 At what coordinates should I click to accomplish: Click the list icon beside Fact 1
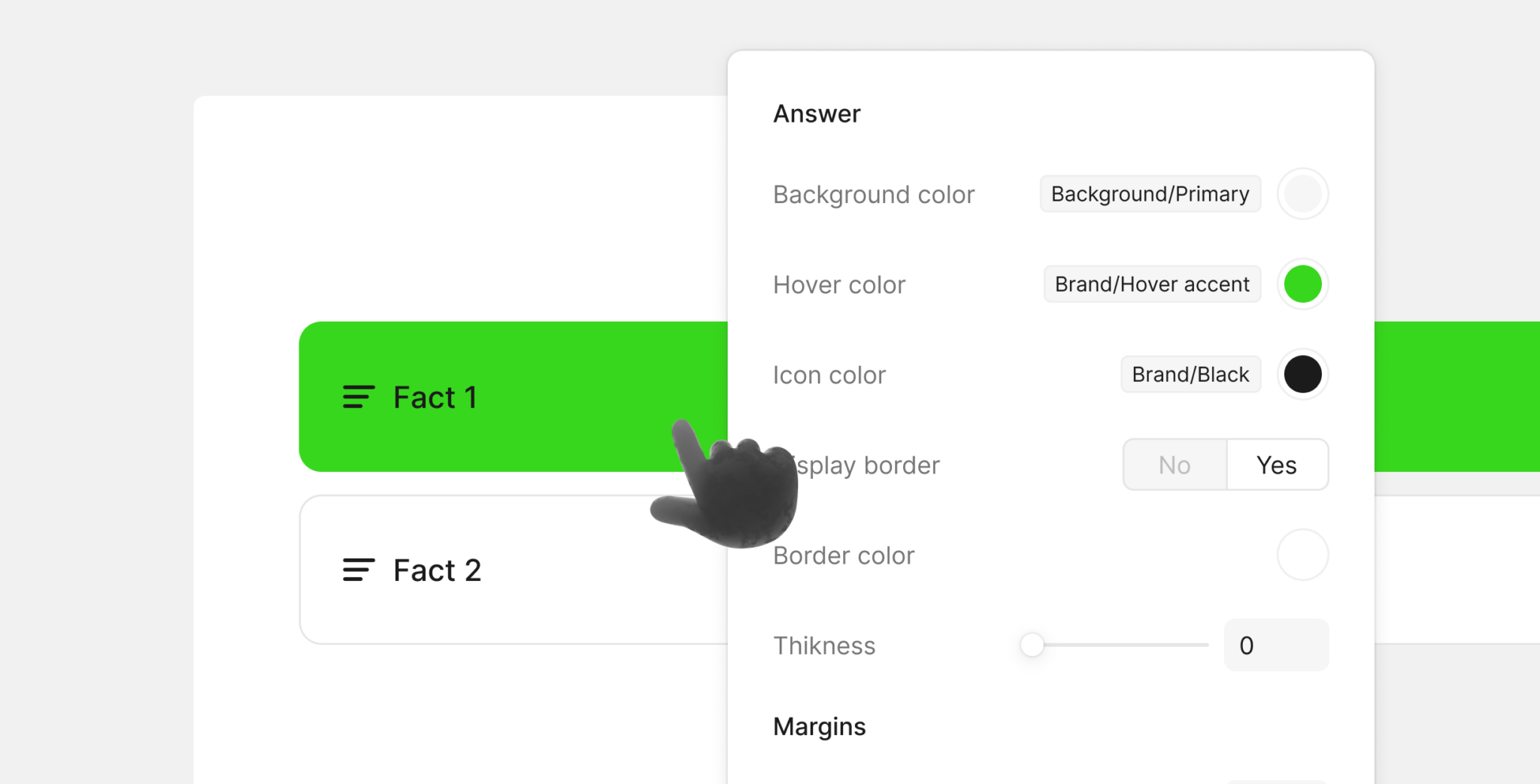pyautogui.click(x=359, y=397)
